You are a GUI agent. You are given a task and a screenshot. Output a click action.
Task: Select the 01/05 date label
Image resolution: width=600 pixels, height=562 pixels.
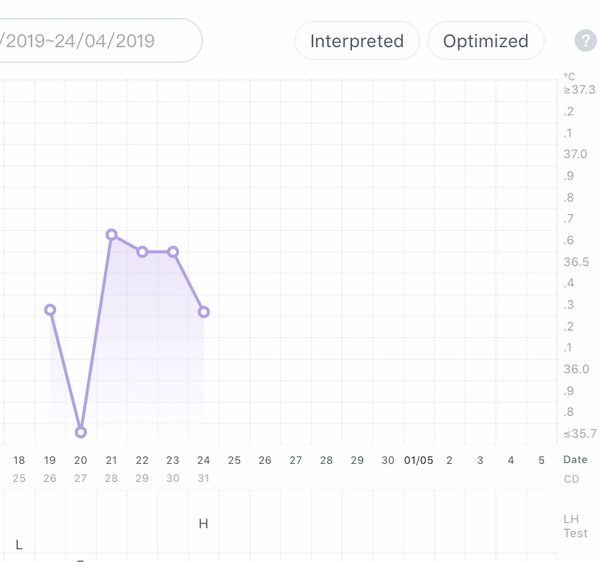(x=418, y=460)
